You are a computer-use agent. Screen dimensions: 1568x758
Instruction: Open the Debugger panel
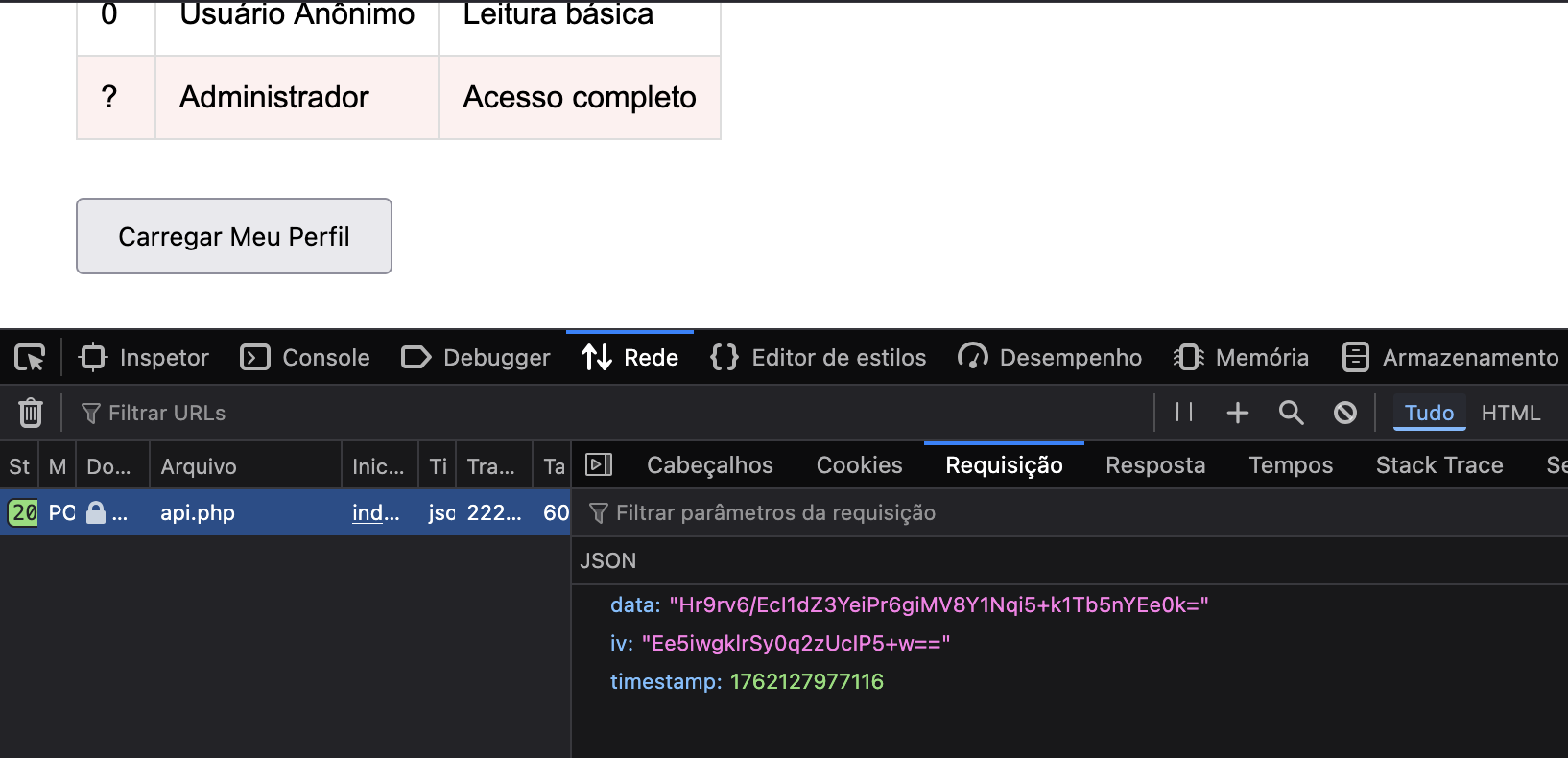[x=476, y=358]
